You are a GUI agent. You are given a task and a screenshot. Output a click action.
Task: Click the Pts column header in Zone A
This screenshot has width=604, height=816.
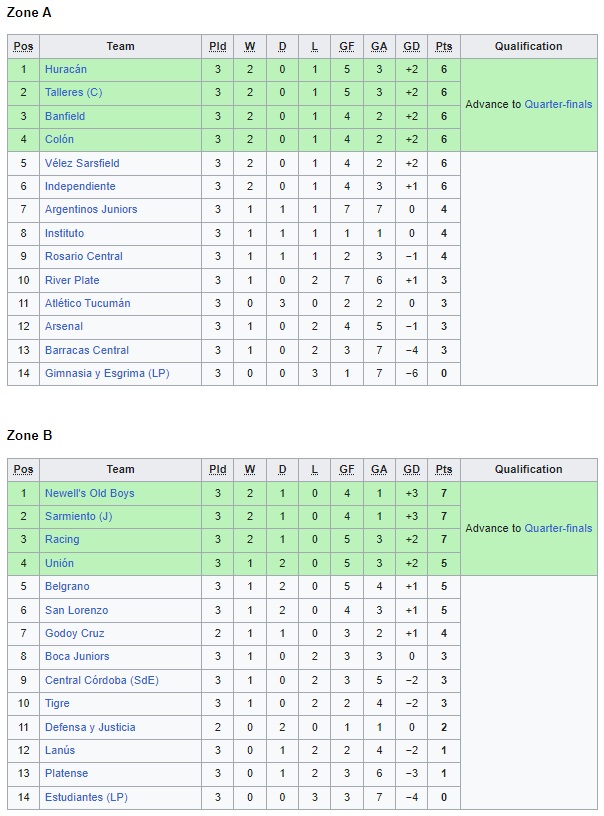point(444,46)
